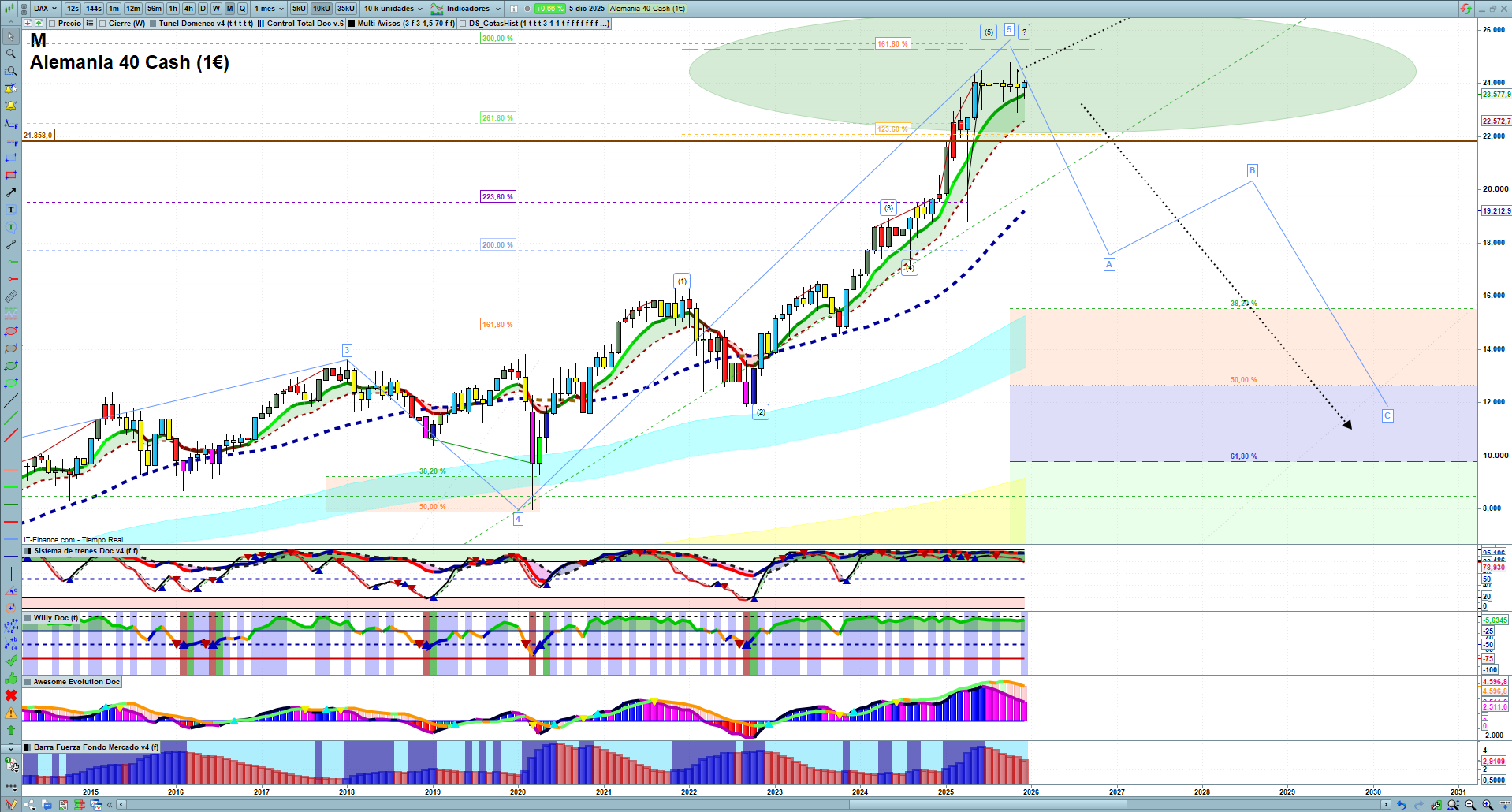Toggle the Tunel Domenec v4 color box
1512x812 pixels.
click(153, 24)
